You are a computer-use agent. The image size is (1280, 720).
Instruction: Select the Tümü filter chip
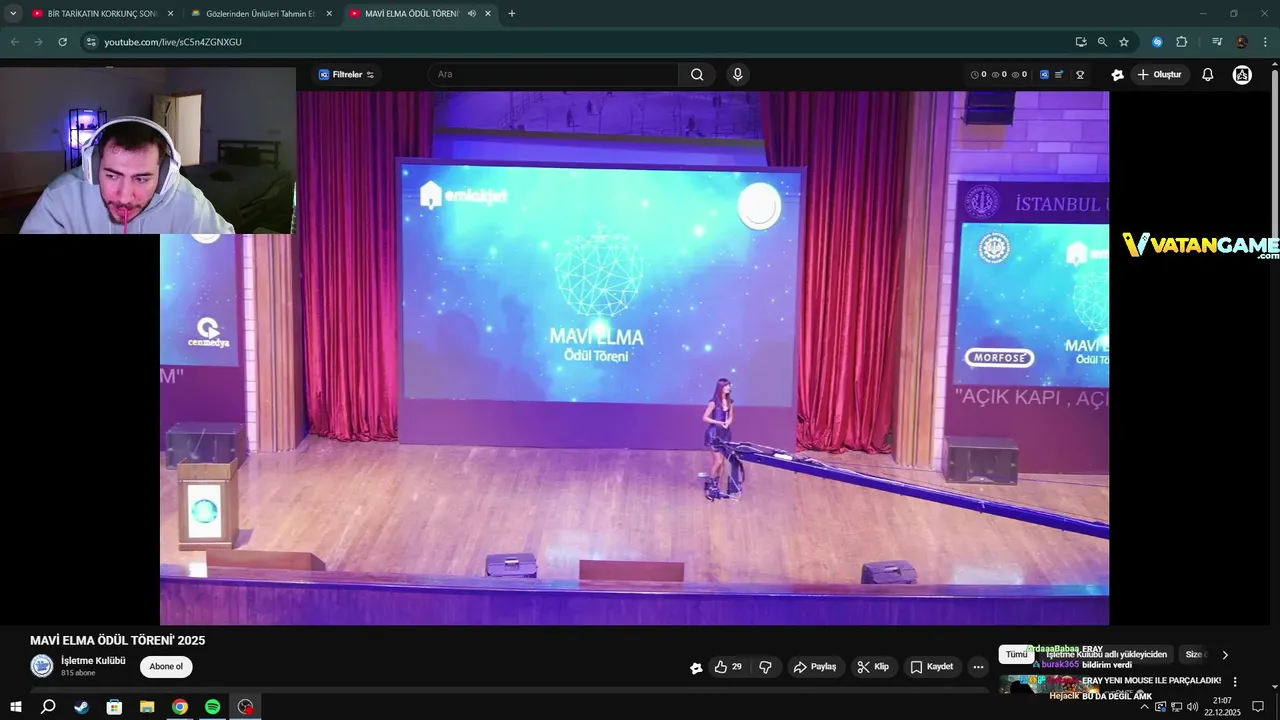coord(1016,655)
